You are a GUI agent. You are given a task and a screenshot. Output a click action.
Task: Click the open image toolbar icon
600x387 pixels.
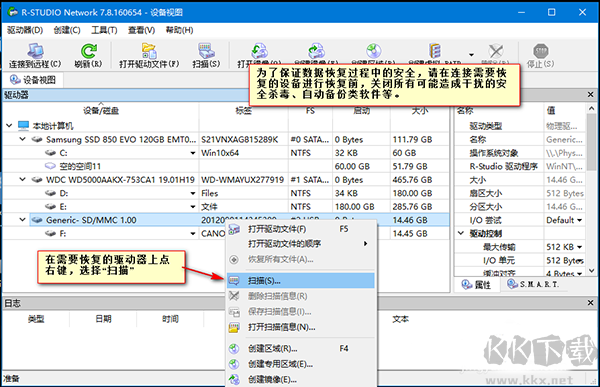pos(259,51)
